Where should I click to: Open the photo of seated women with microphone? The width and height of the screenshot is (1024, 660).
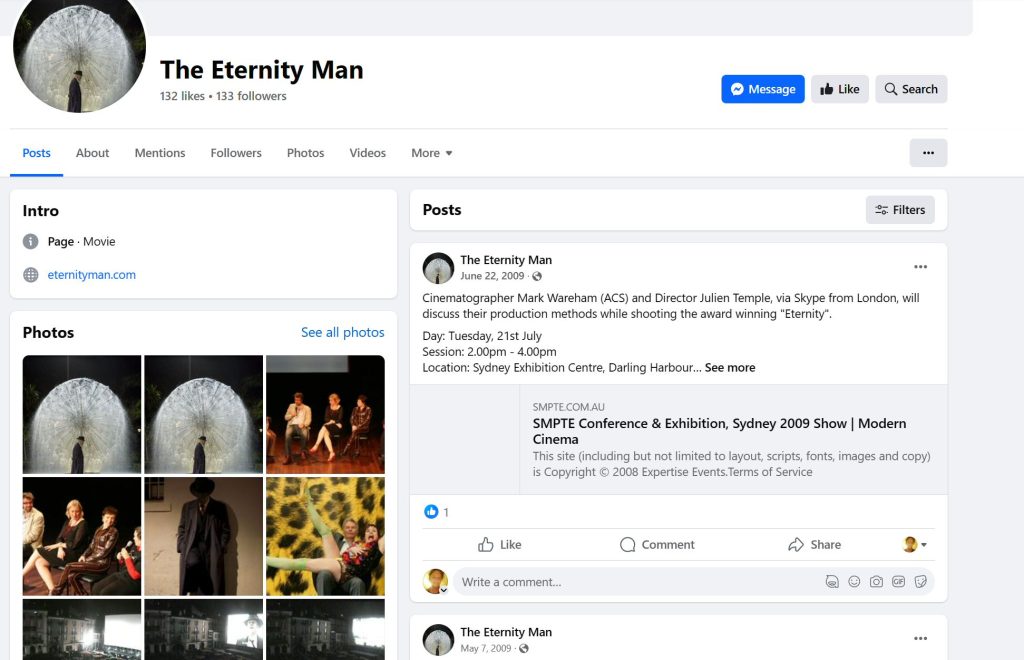tap(82, 536)
